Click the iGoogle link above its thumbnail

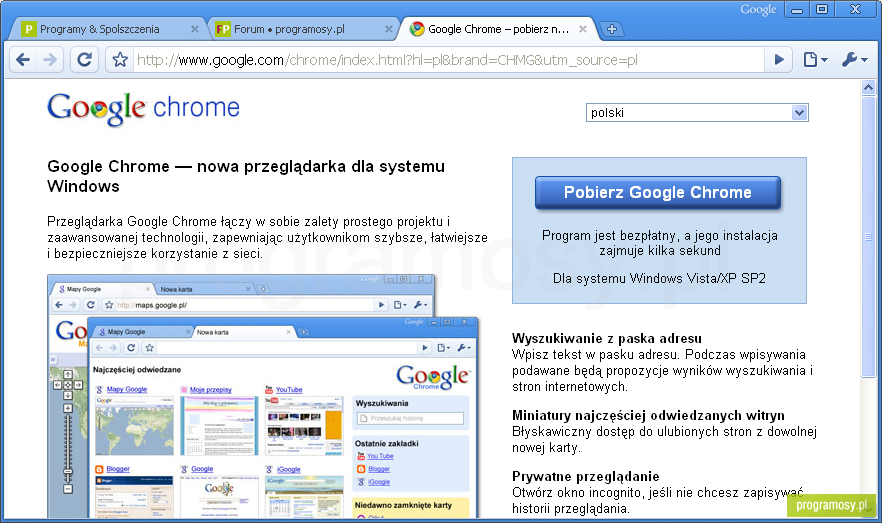(289, 469)
